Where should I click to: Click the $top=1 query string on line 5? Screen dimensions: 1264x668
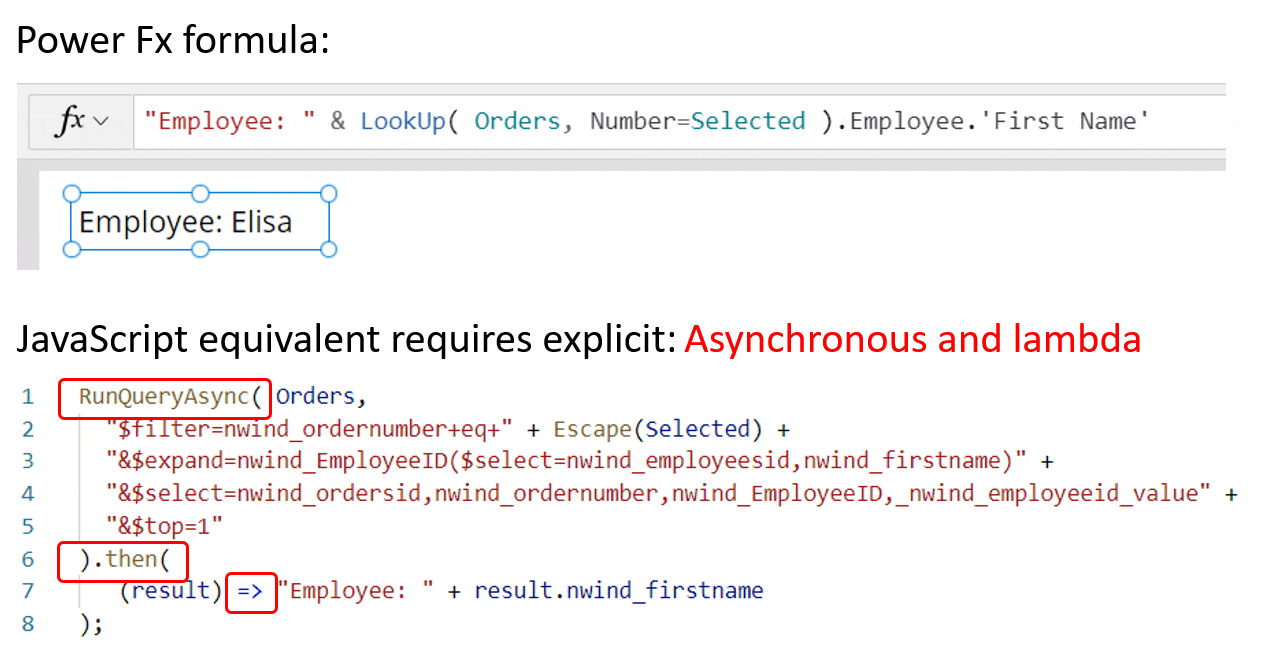coord(166,526)
